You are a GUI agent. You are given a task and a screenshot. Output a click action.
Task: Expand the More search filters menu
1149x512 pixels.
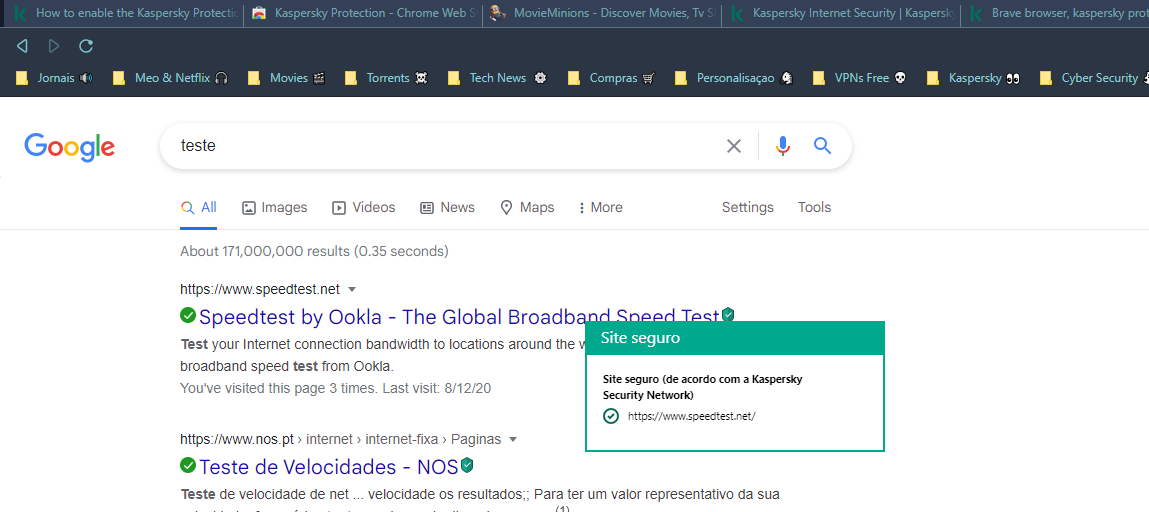pos(600,207)
